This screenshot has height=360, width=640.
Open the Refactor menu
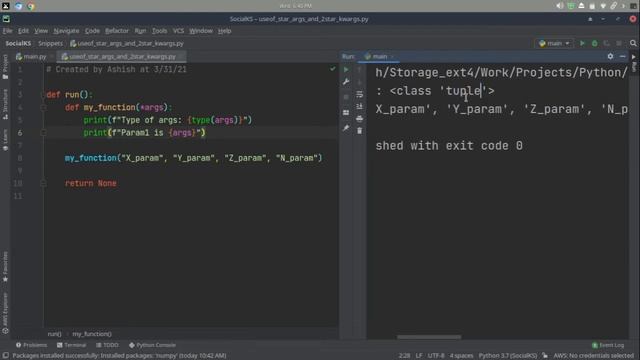click(117, 31)
